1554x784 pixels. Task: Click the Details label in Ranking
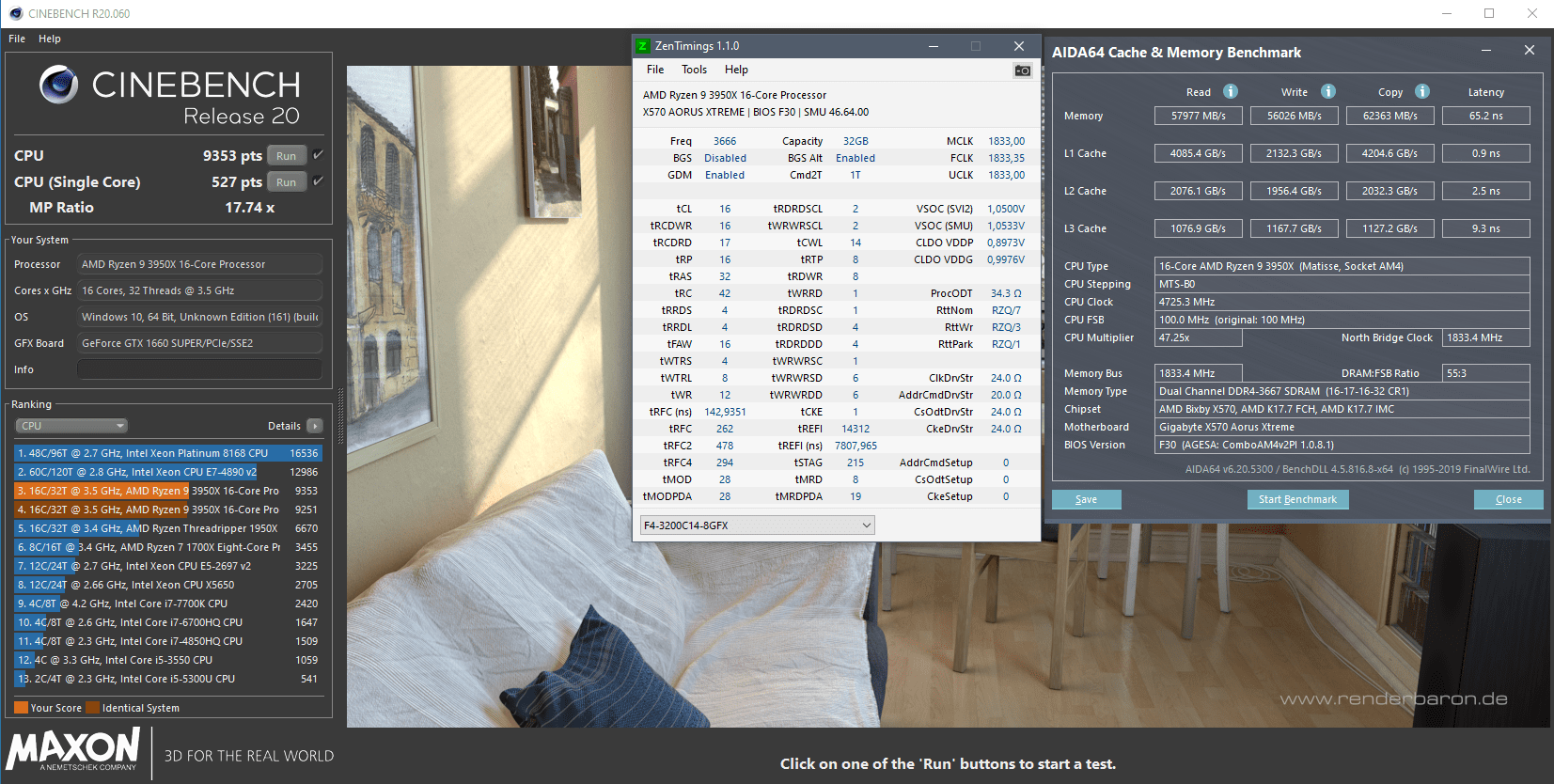(x=284, y=426)
